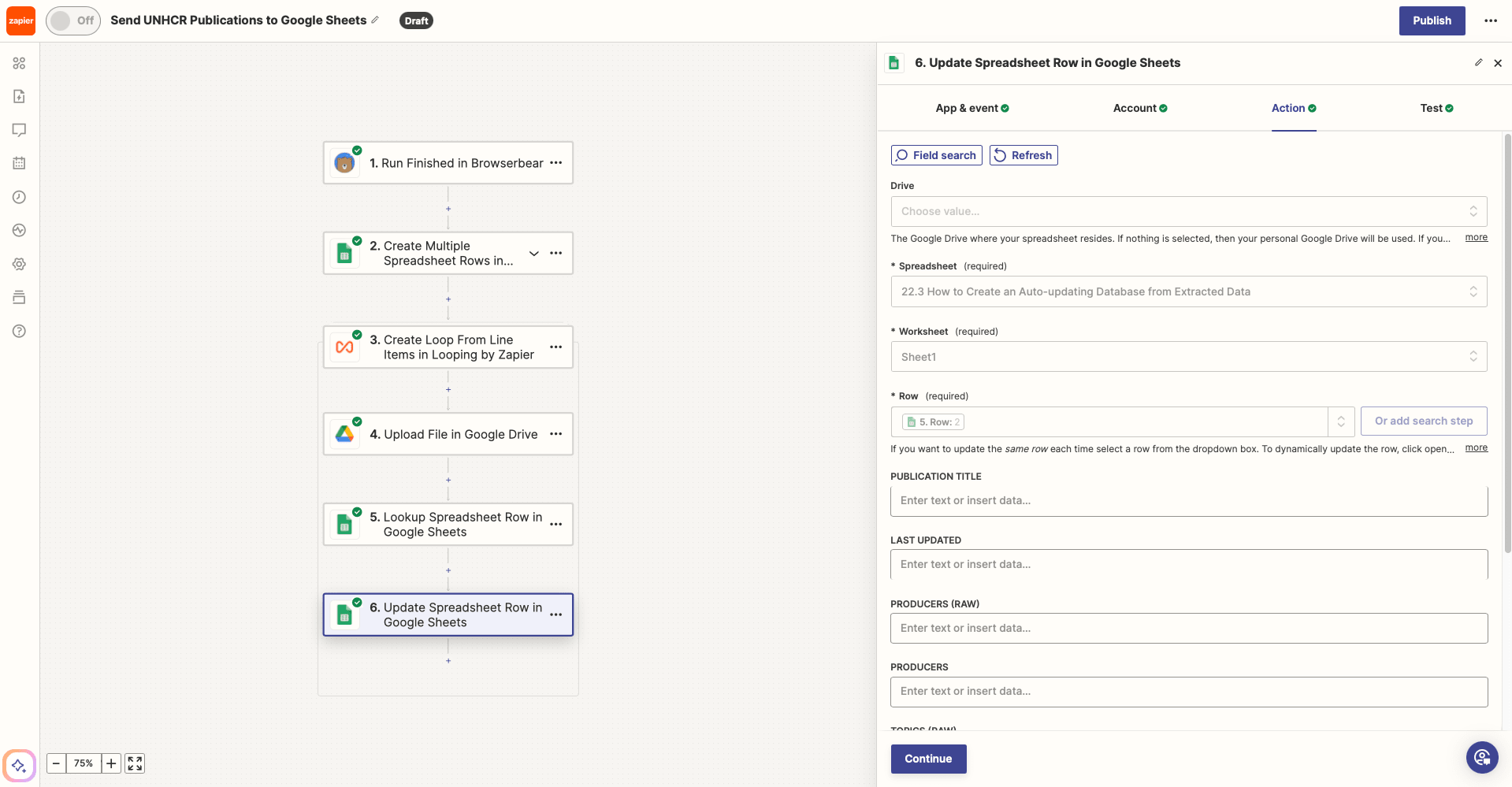Click the PUBLICATION TITLE input field
1512x787 pixels.
[1188, 500]
